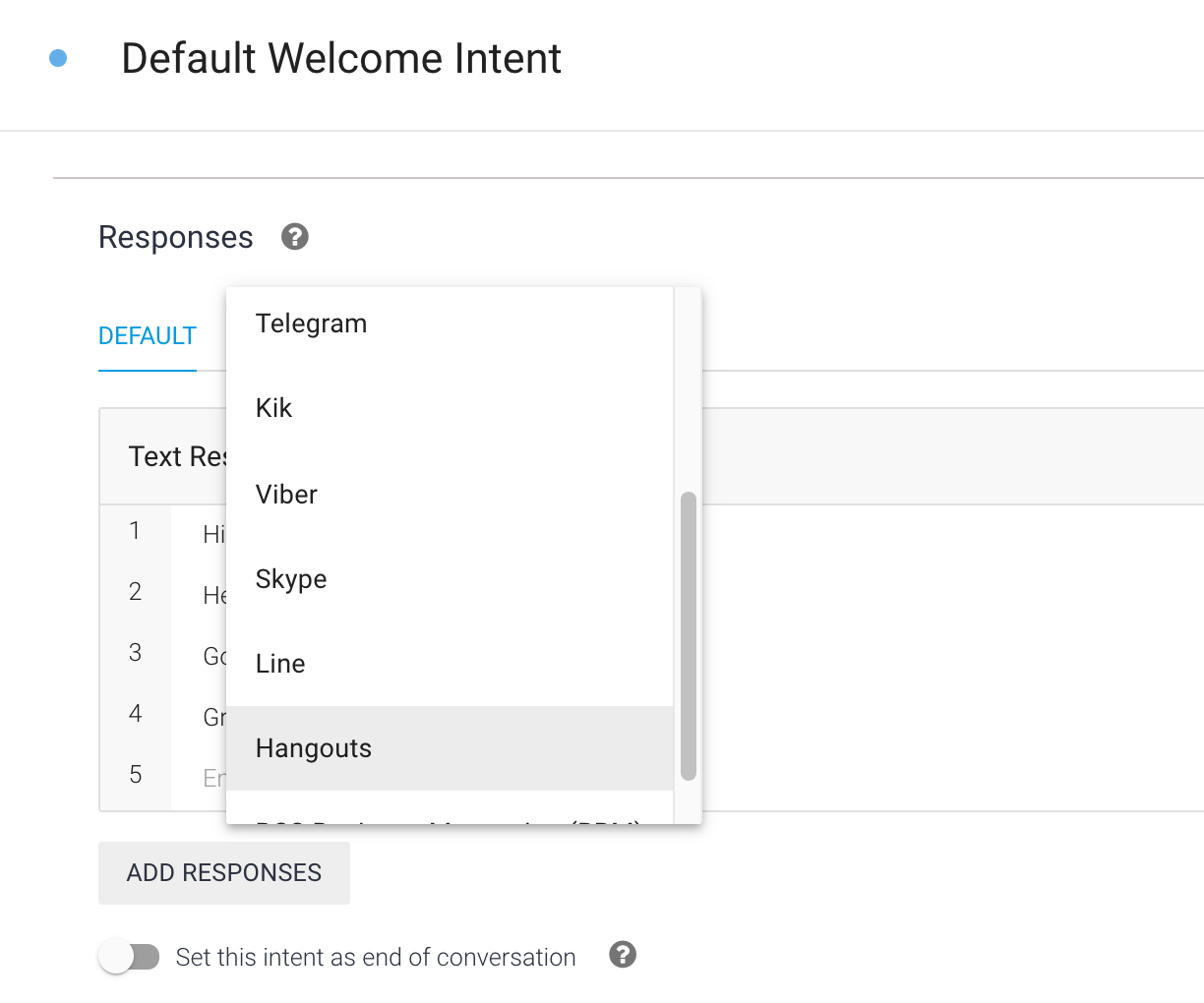Viewport: 1204px width, 1003px height.
Task: Click the ADD RESPONSES button
Action: 223,872
